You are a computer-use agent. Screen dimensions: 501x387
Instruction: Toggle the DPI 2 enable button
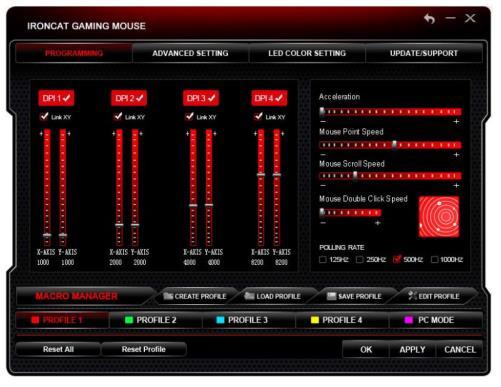click(x=129, y=98)
